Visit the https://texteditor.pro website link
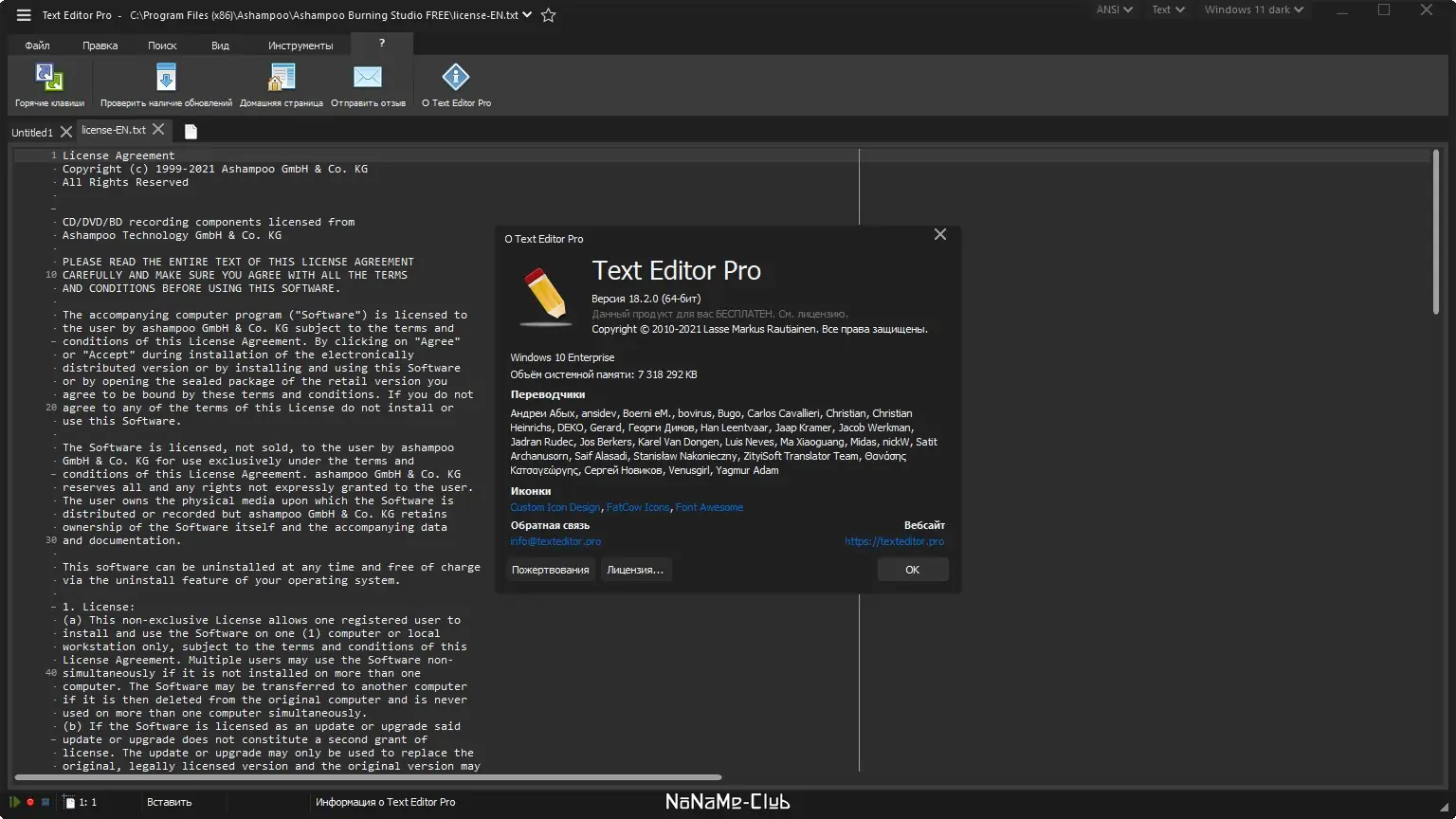 [x=895, y=541]
